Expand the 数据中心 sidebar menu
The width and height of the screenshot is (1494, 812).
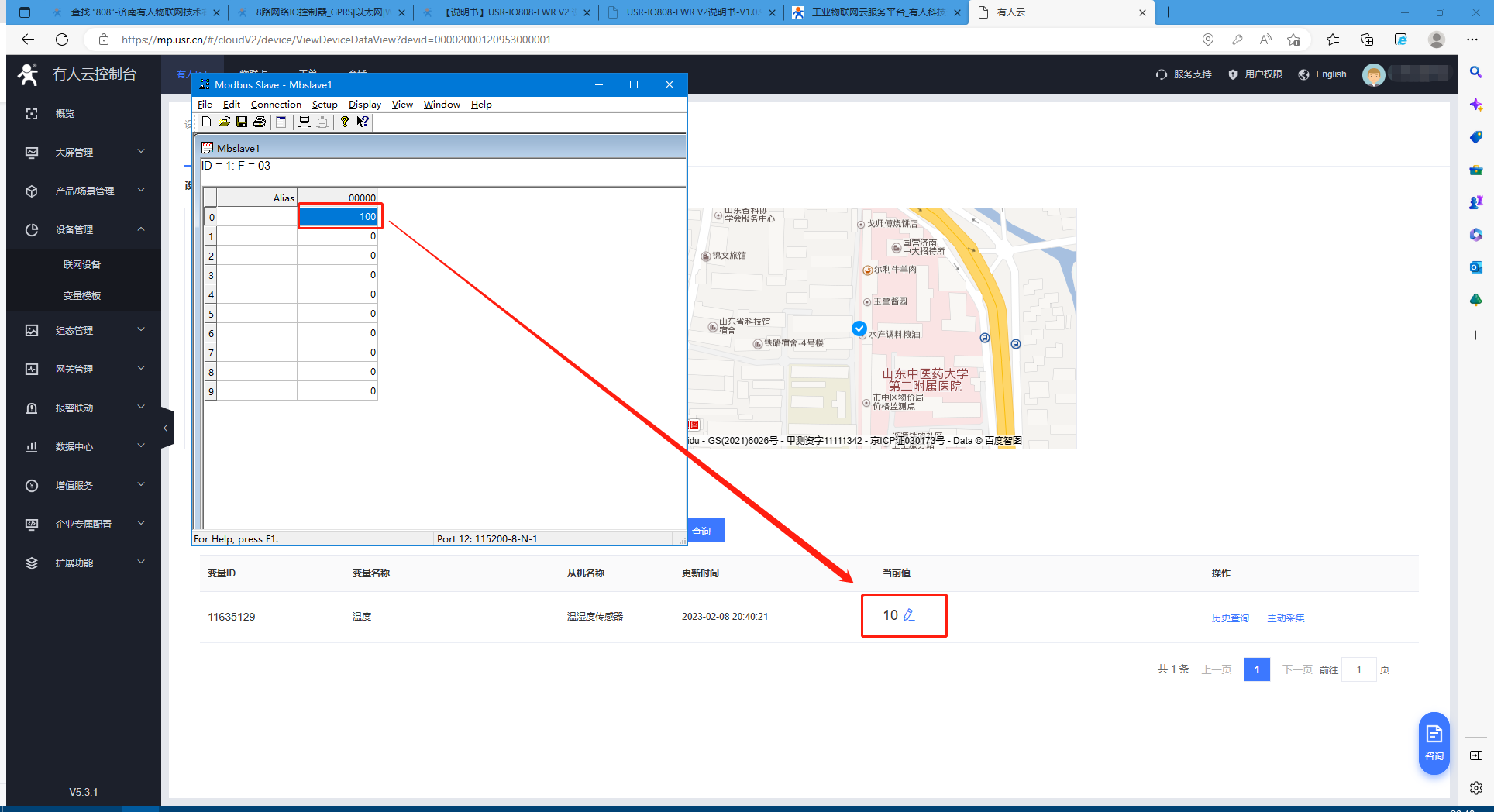(84, 447)
